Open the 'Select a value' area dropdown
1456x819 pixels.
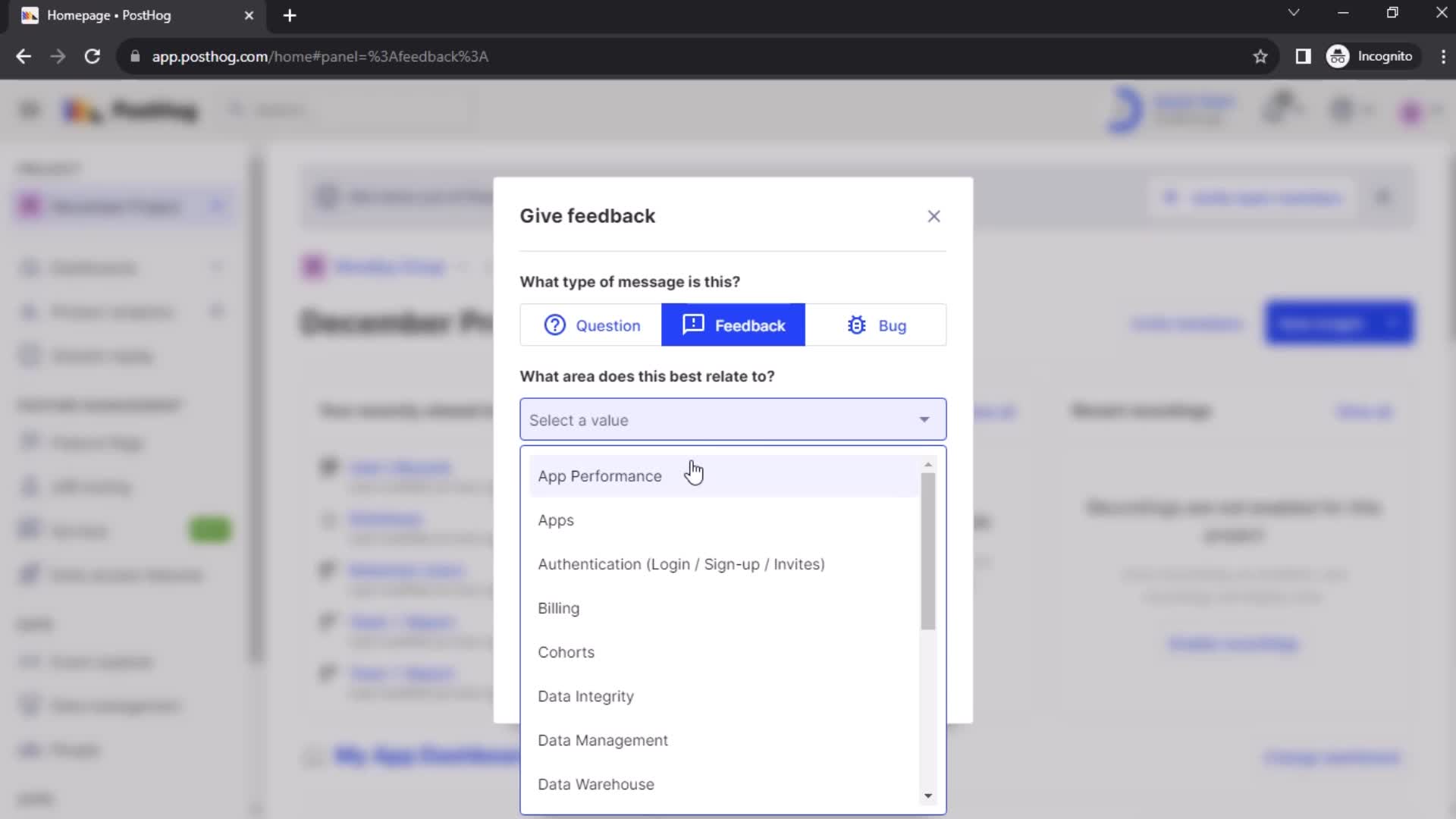click(733, 419)
